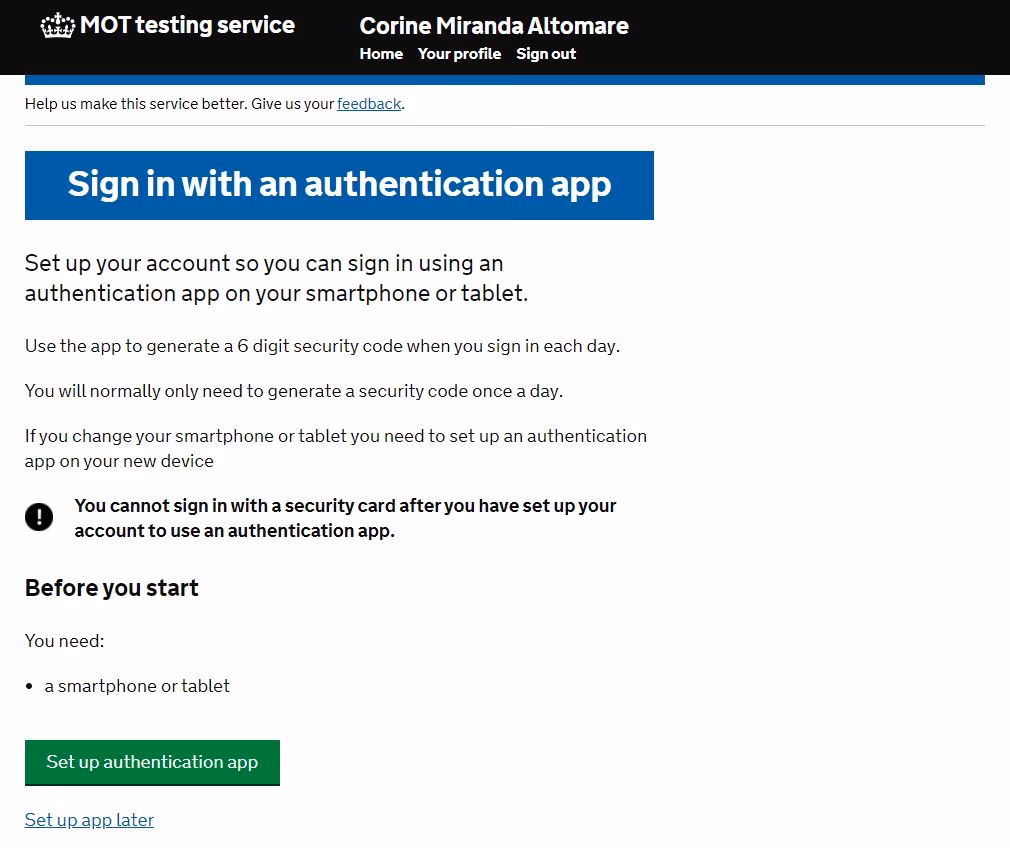Click the Sign in with an authentication app heading

(x=339, y=185)
